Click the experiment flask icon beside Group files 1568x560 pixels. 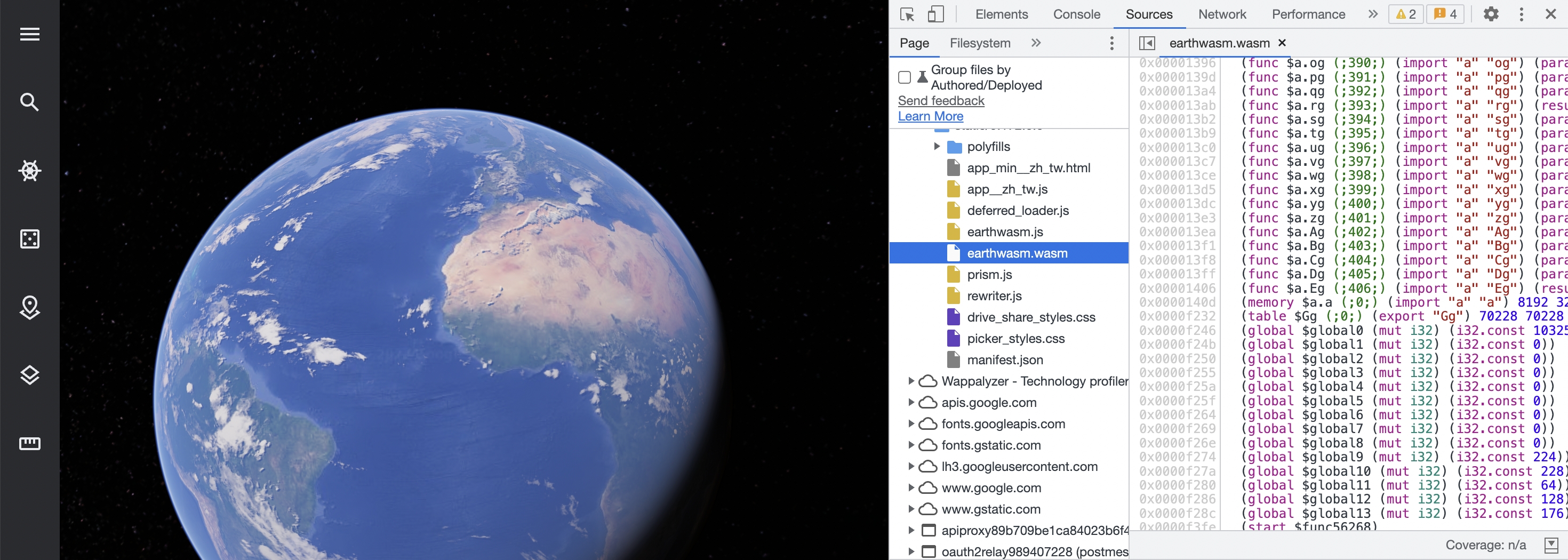(x=922, y=76)
